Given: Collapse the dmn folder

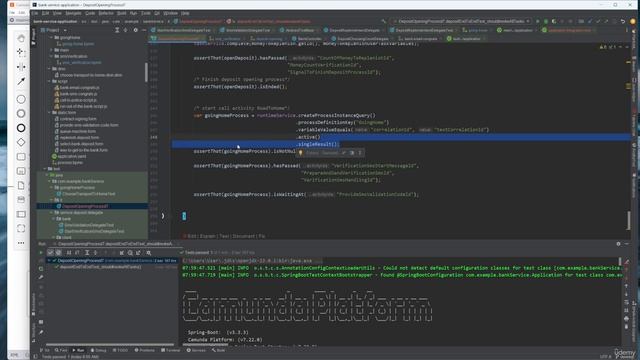Looking at the screenshot, I should click(49, 69).
